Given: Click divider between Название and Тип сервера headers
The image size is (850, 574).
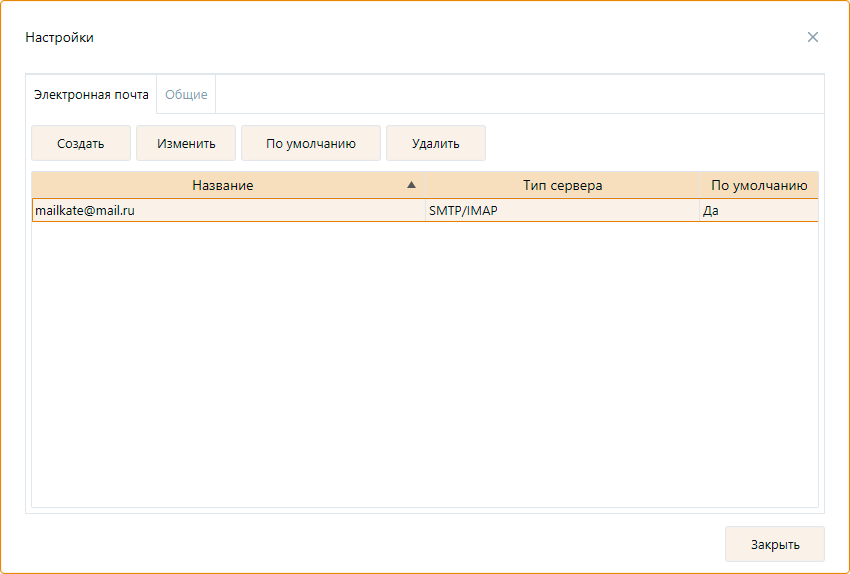Looking at the screenshot, I should [x=425, y=185].
